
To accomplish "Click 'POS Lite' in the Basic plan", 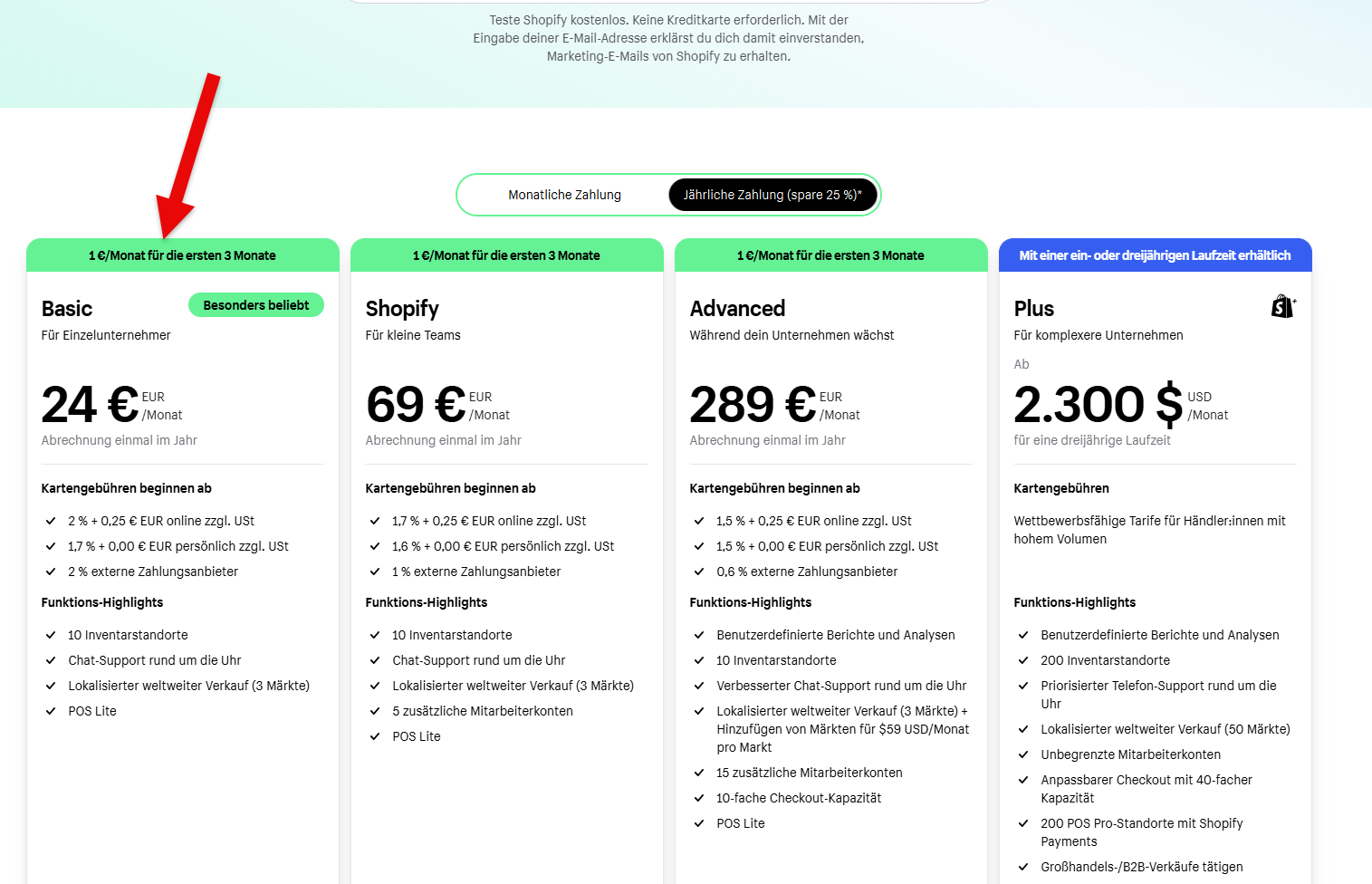I will click(92, 711).
